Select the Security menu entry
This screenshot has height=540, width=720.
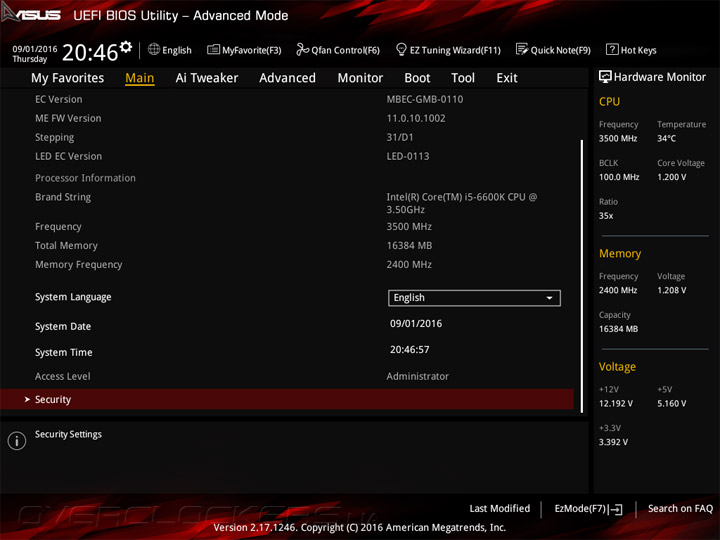pos(287,399)
